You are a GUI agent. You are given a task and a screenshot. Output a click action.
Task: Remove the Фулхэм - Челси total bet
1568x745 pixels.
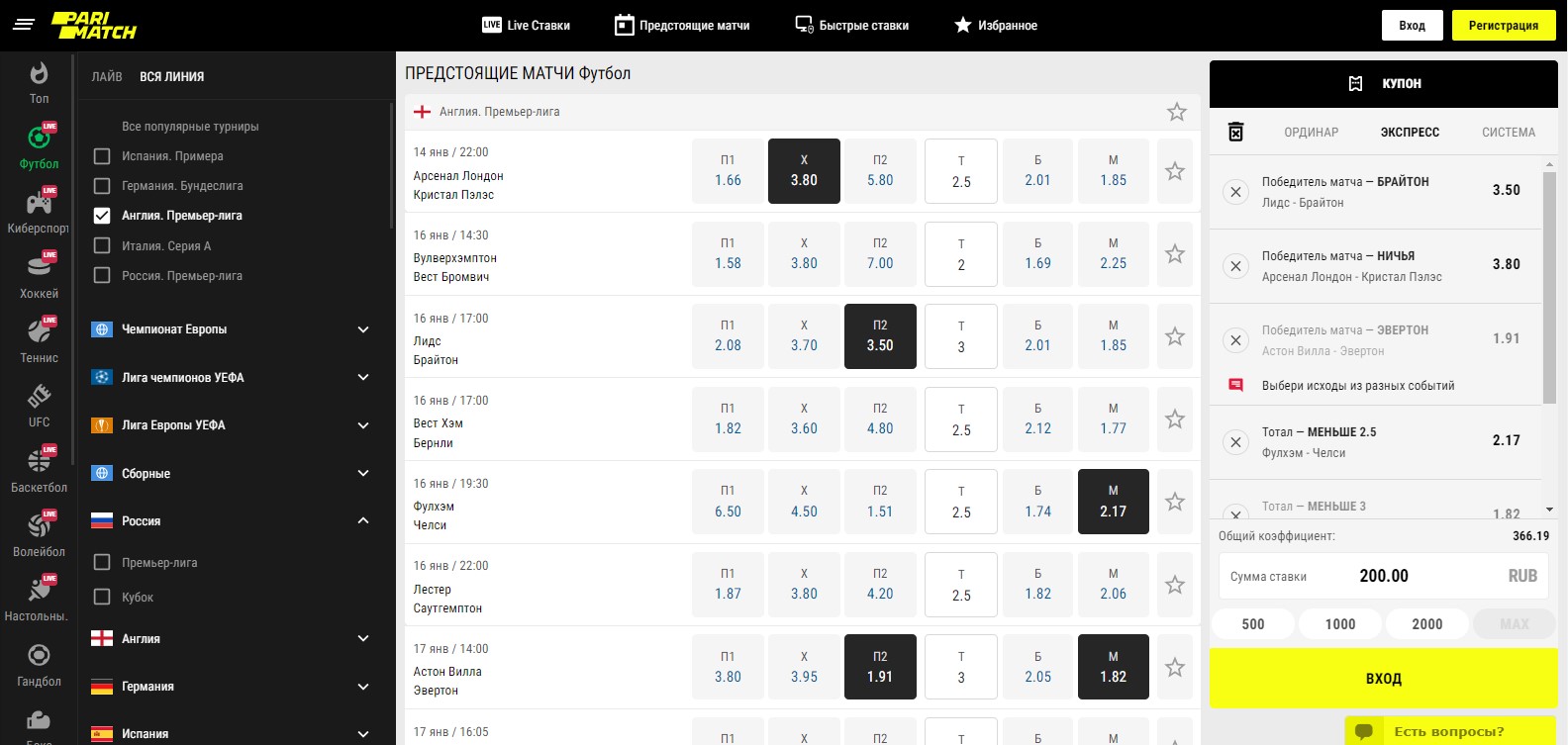(1235, 442)
